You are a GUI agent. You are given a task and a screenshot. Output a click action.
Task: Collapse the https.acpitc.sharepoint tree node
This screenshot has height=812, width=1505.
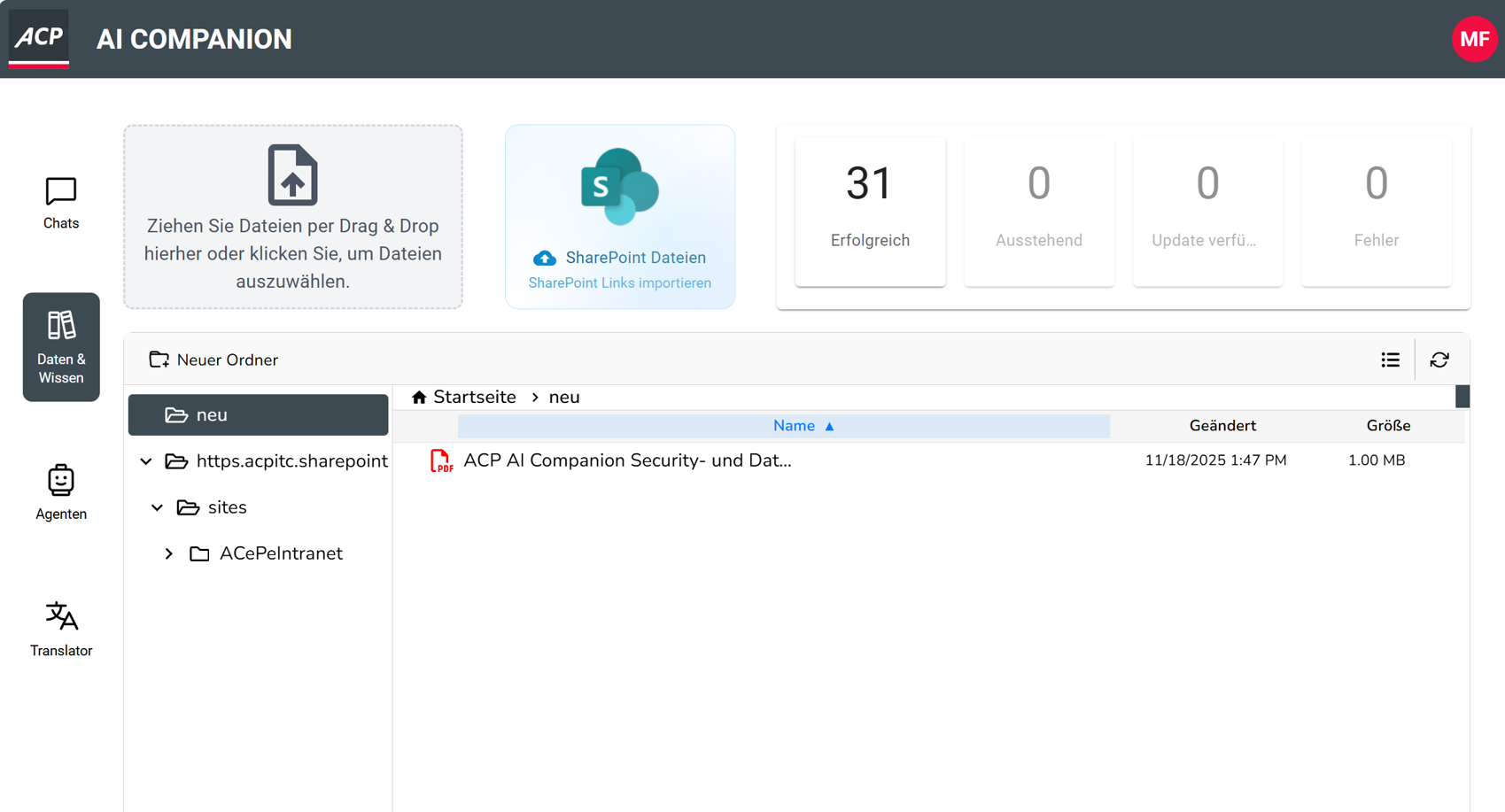tap(146, 461)
